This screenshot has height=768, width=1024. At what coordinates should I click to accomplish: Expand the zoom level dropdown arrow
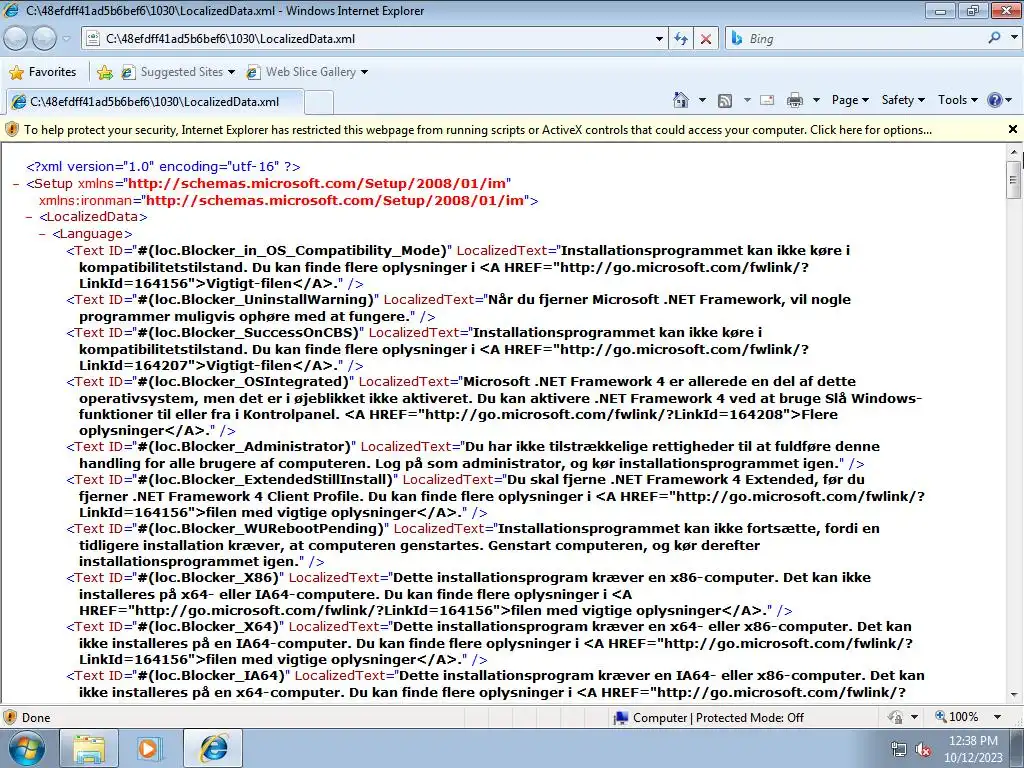coord(997,717)
